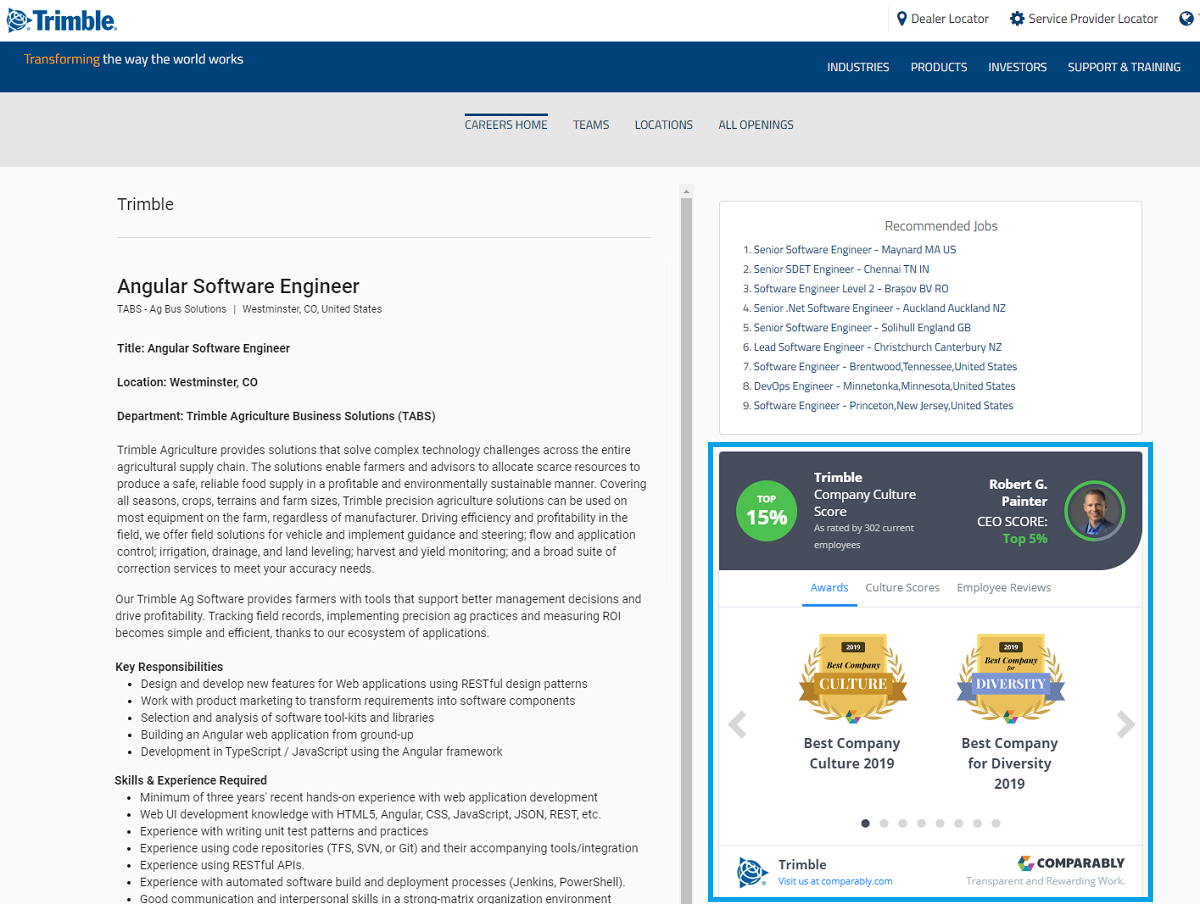This screenshot has width=1200, height=904.
Task: Click the Angular Software Engineer heading
Action: pos(238,286)
